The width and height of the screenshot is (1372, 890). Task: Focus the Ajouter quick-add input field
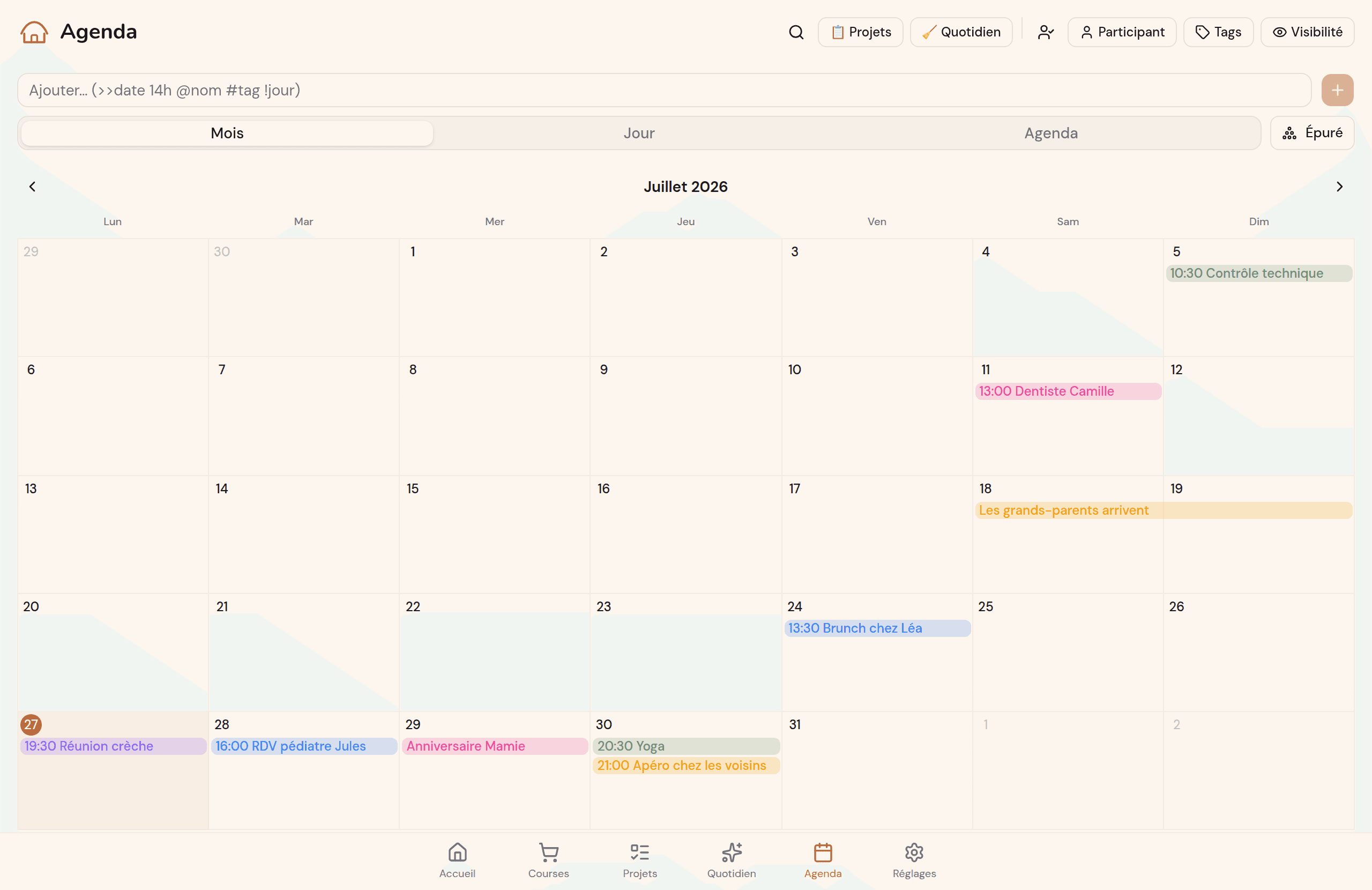tap(664, 90)
